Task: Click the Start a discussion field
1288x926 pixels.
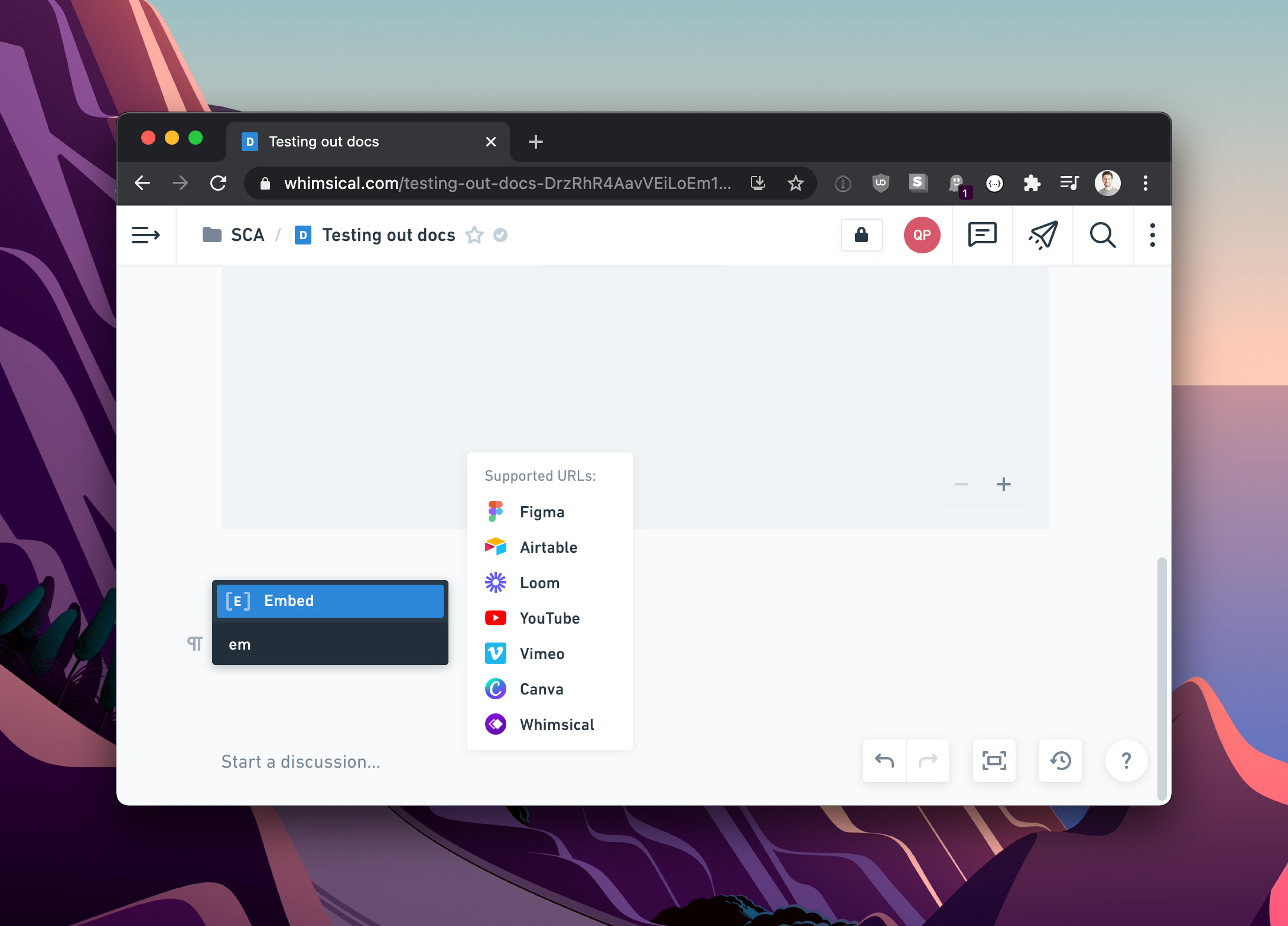Action: point(301,762)
